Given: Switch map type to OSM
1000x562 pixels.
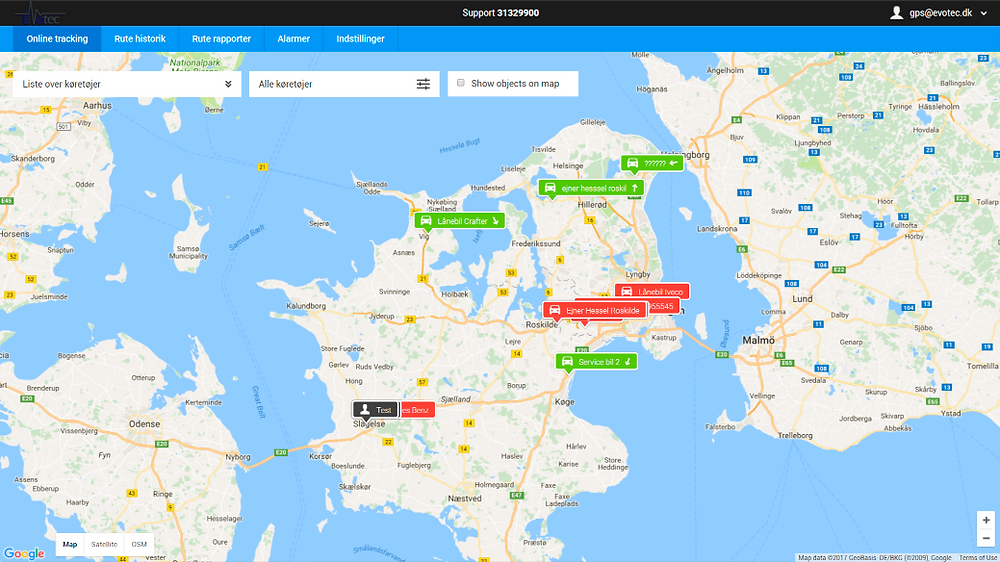Looking at the screenshot, I should (x=139, y=544).
